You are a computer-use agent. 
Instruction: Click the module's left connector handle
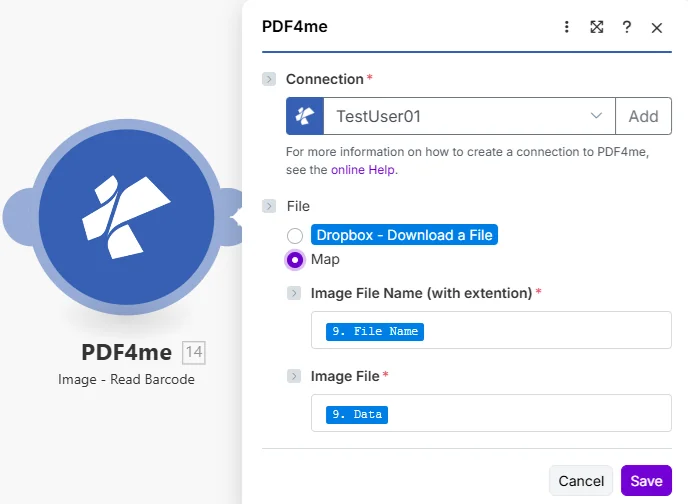18,217
